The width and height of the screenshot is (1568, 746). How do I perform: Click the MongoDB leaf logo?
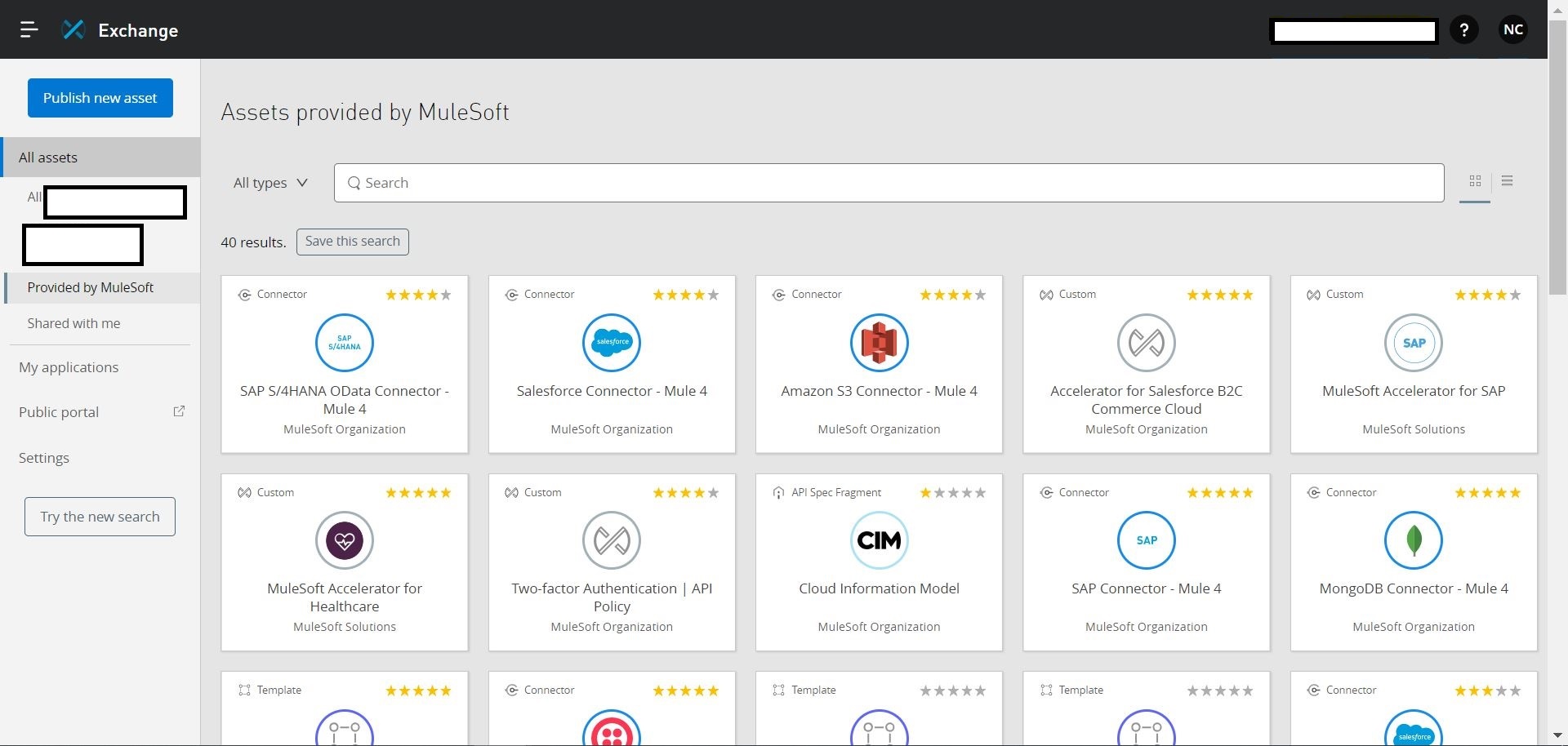[1414, 540]
